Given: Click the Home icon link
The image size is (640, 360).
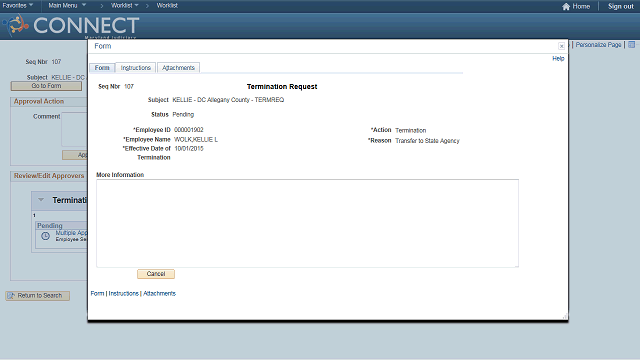Looking at the screenshot, I should coord(576,6).
